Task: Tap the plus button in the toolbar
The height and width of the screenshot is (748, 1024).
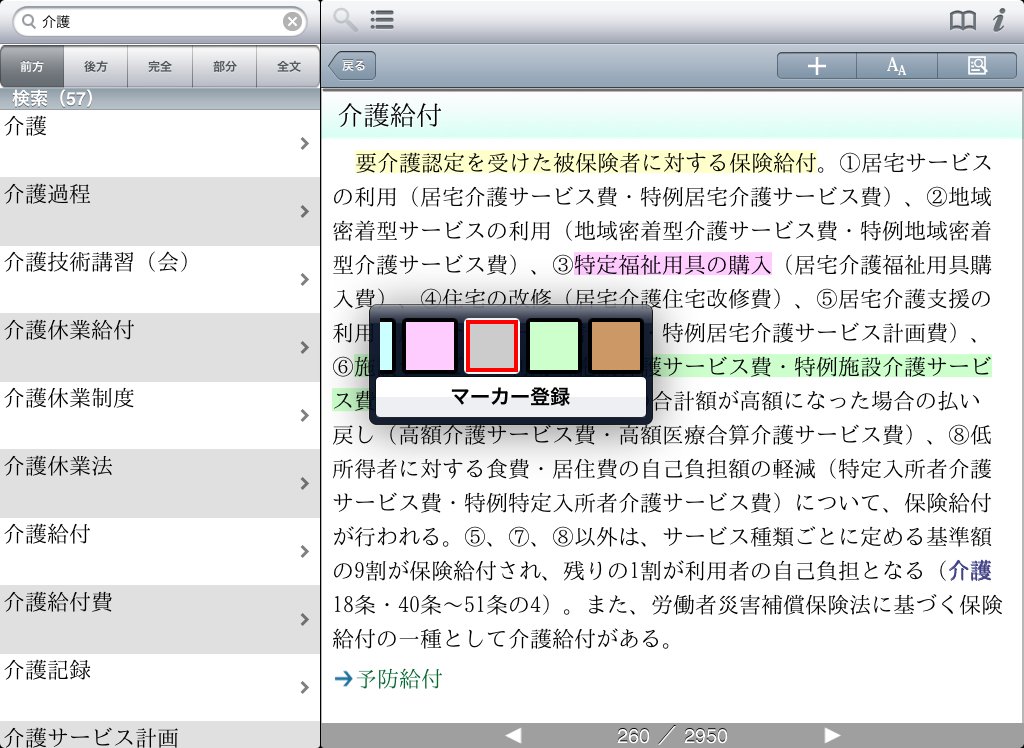Action: (x=817, y=66)
